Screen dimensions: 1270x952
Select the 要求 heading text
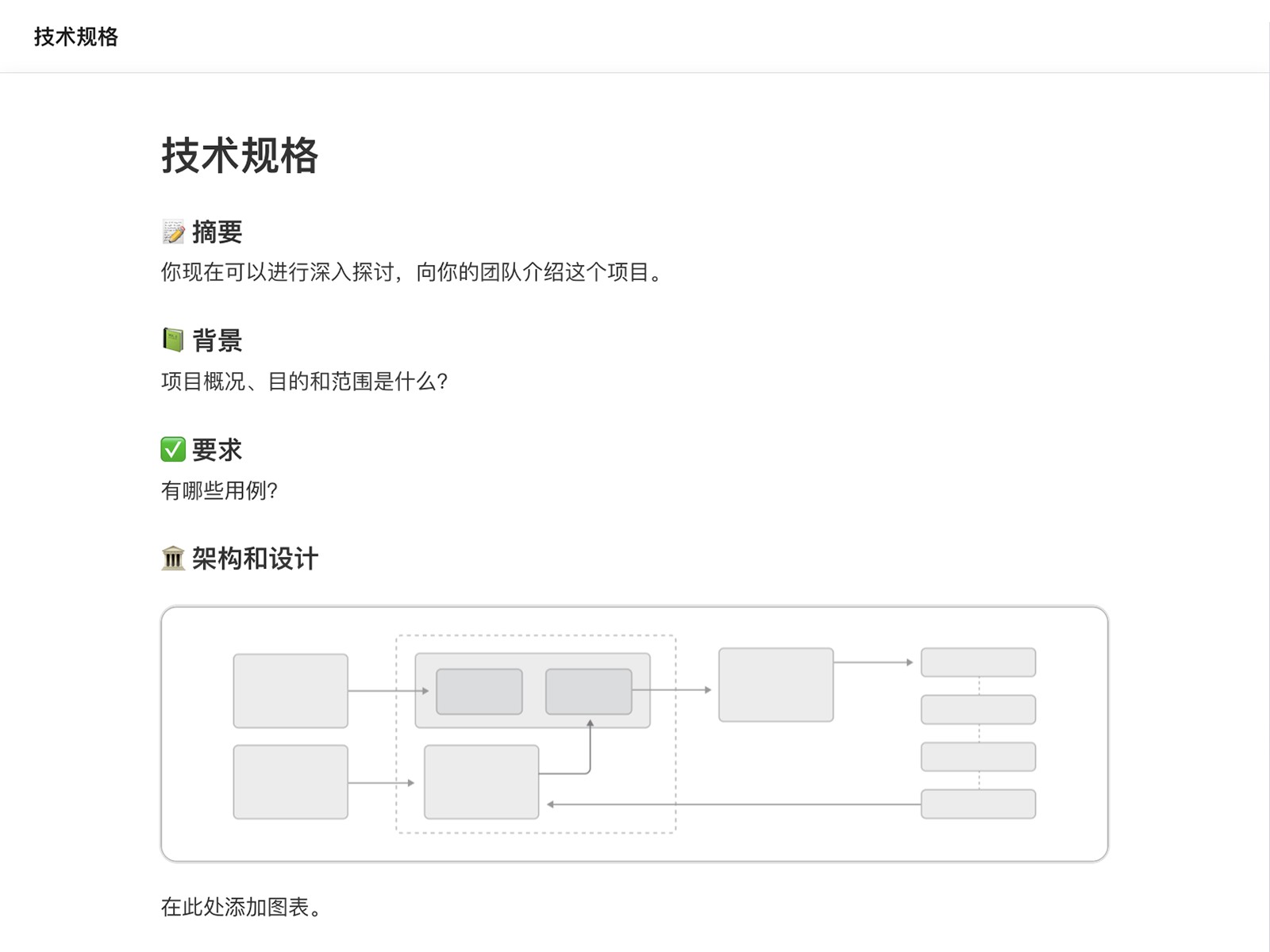217,450
